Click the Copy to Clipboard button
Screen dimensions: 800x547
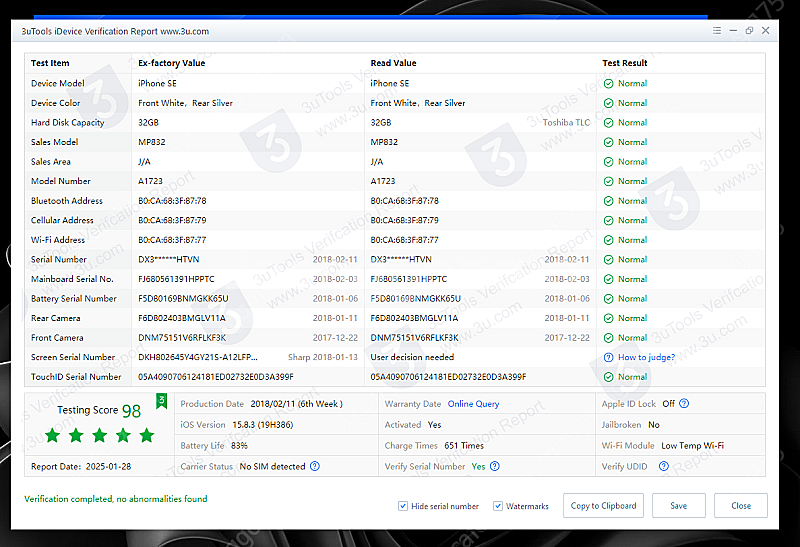point(603,506)
